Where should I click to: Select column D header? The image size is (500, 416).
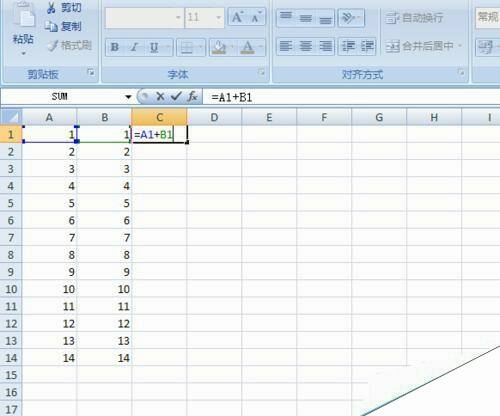214,117
